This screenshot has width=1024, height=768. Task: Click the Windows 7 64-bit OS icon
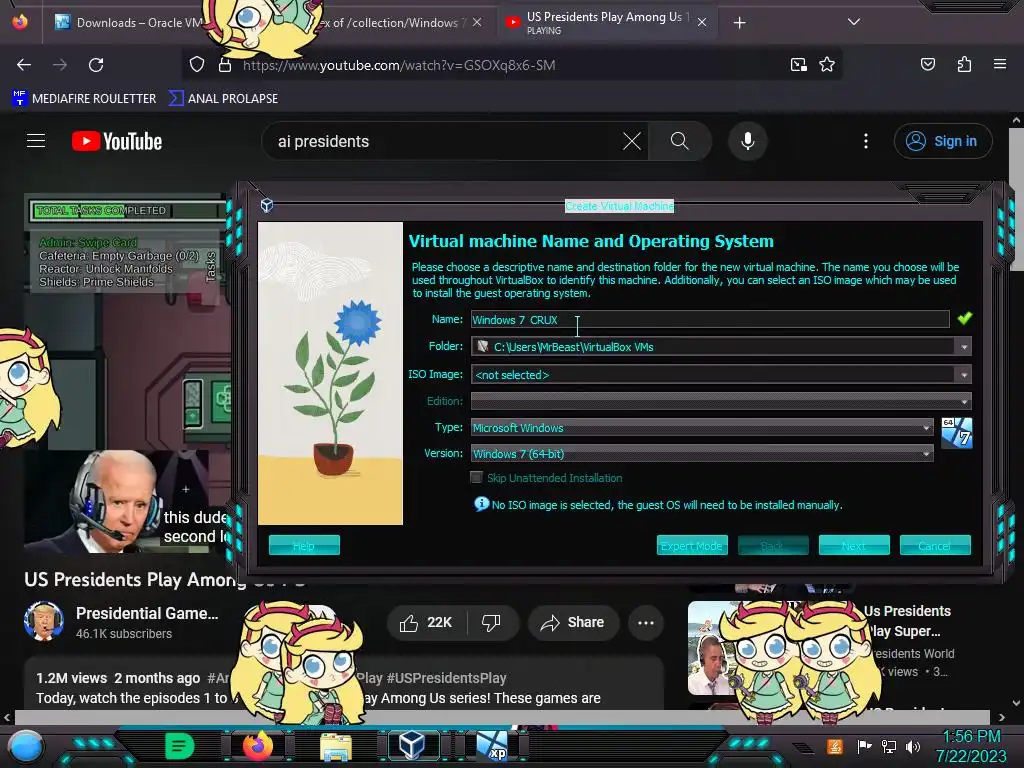(957, 433)
